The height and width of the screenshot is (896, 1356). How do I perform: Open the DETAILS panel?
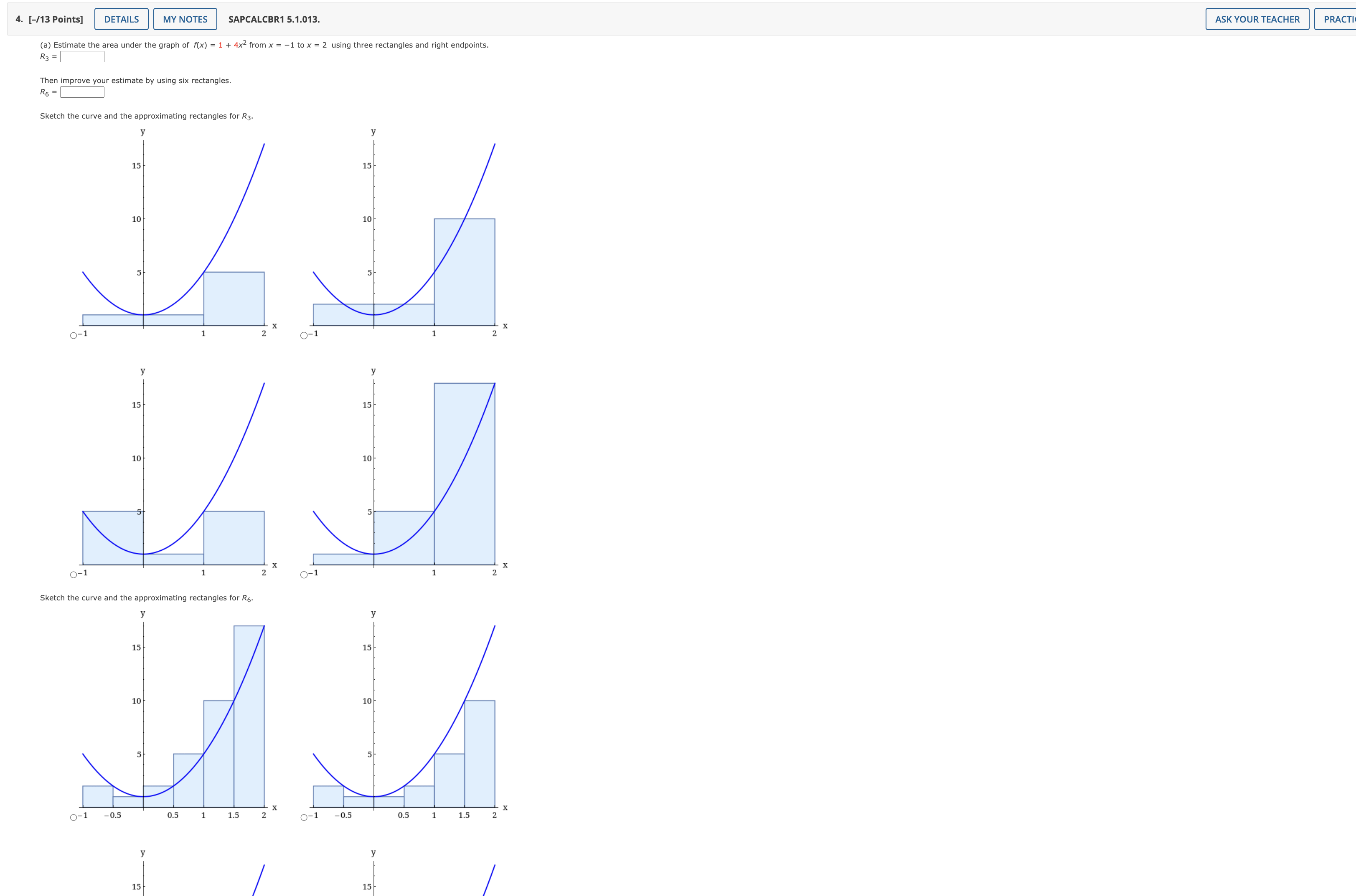click(x=121, y=19)
